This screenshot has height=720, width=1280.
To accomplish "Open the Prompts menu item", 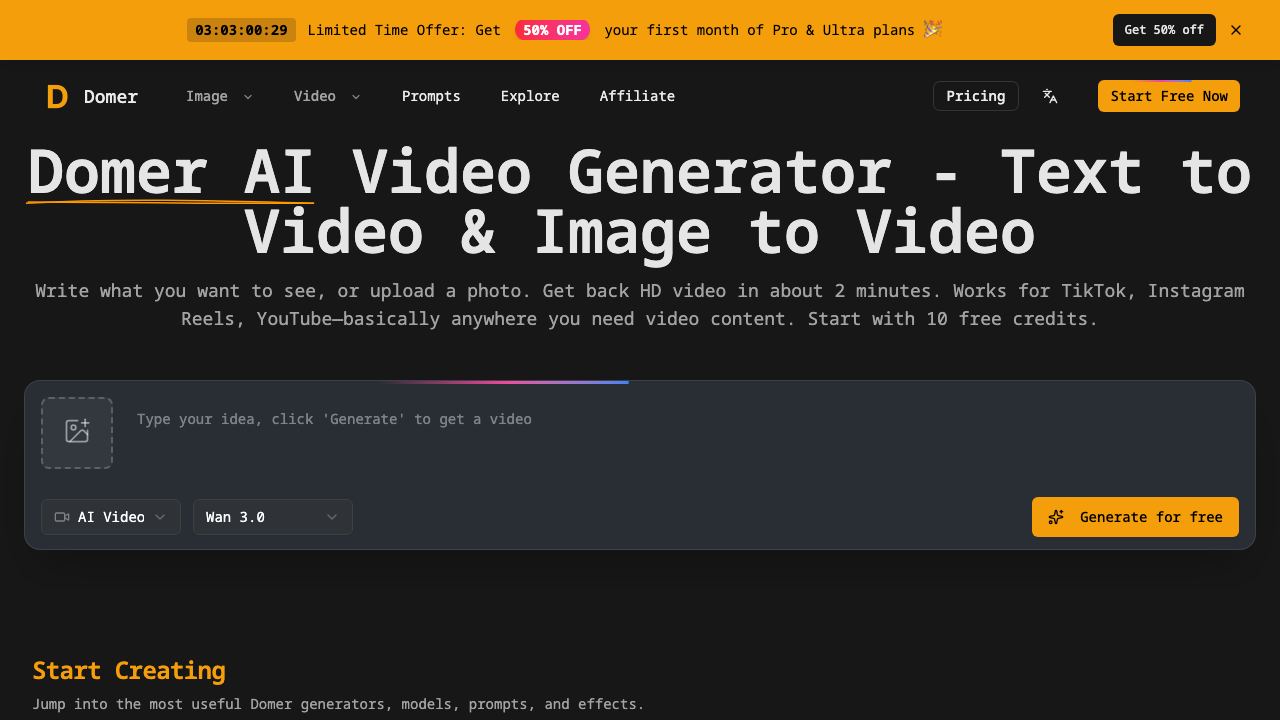I will (431, 96).
